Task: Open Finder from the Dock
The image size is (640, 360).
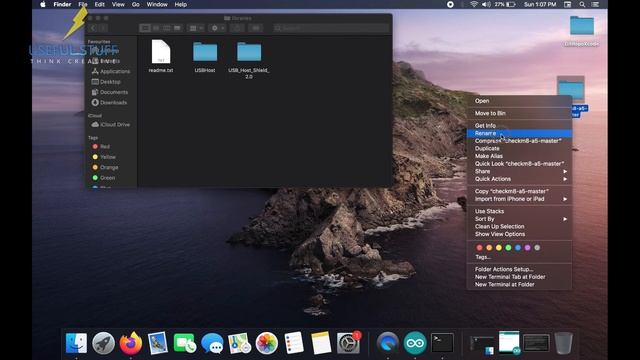Action: click(76, 343)
